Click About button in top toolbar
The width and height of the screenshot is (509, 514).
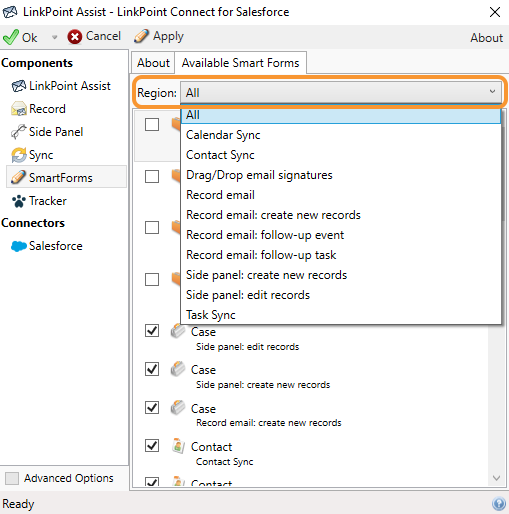coord(487,38)
